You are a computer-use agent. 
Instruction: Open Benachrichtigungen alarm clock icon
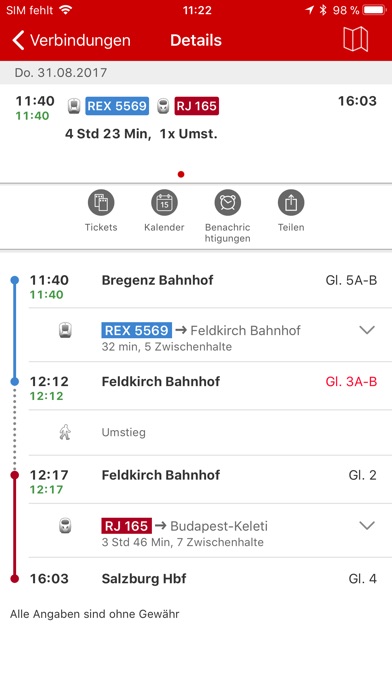tap(228, 203)
